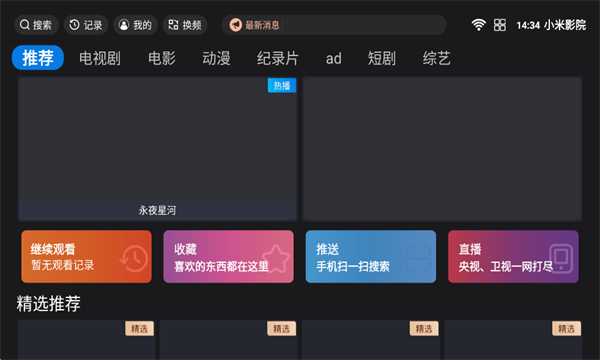Open the My profile (我的) button
600x360 pixels.
135,25
